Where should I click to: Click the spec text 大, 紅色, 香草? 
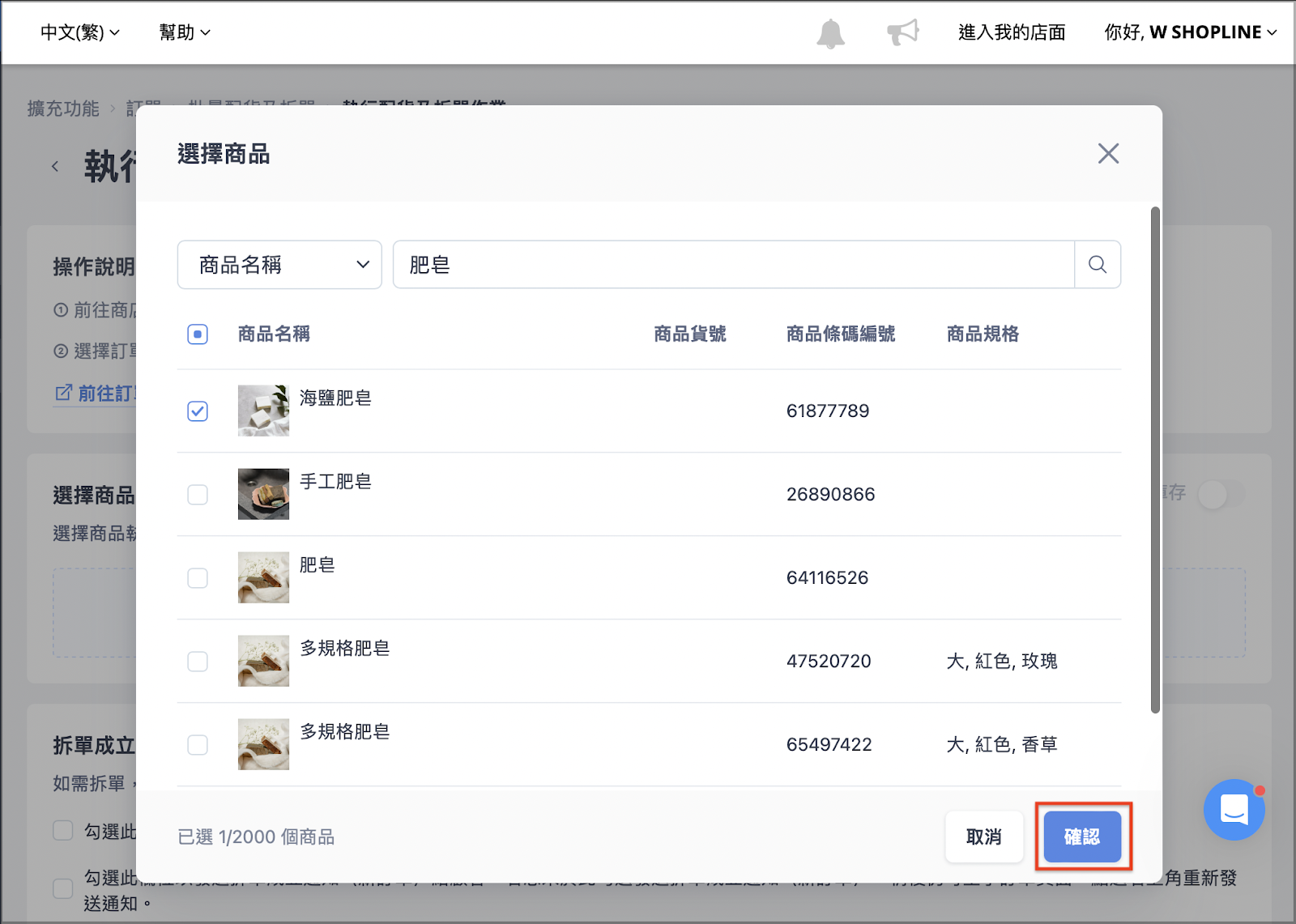click(x=1002, y=744)
